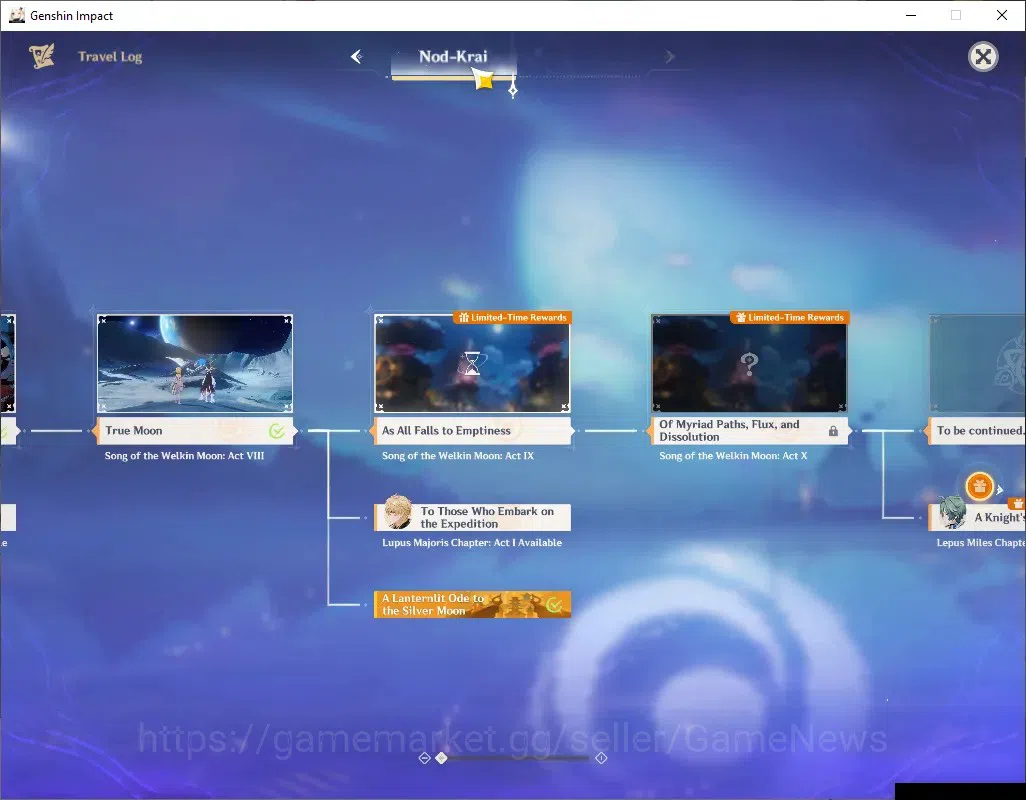The width and height of the screenshot is (1026, 800).
Task: Open As All Falls to Emptiness thumbnail
Action: (x=472, y=364)
